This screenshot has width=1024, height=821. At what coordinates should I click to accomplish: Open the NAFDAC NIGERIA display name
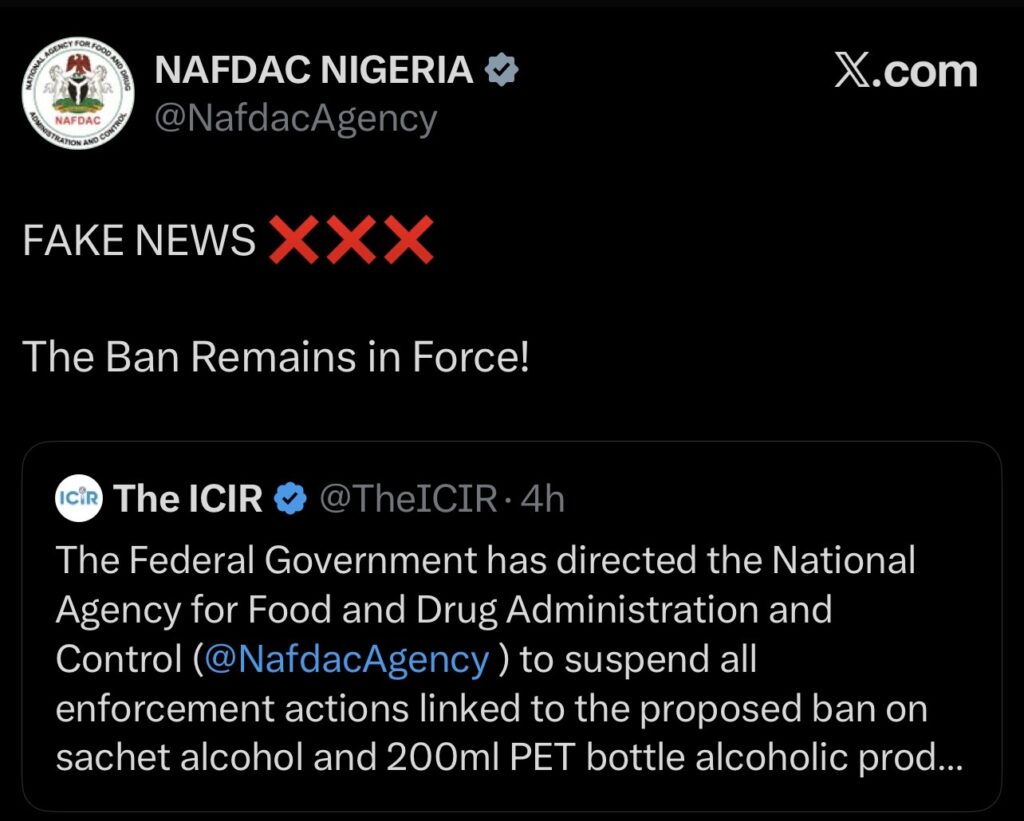point(314,70)
